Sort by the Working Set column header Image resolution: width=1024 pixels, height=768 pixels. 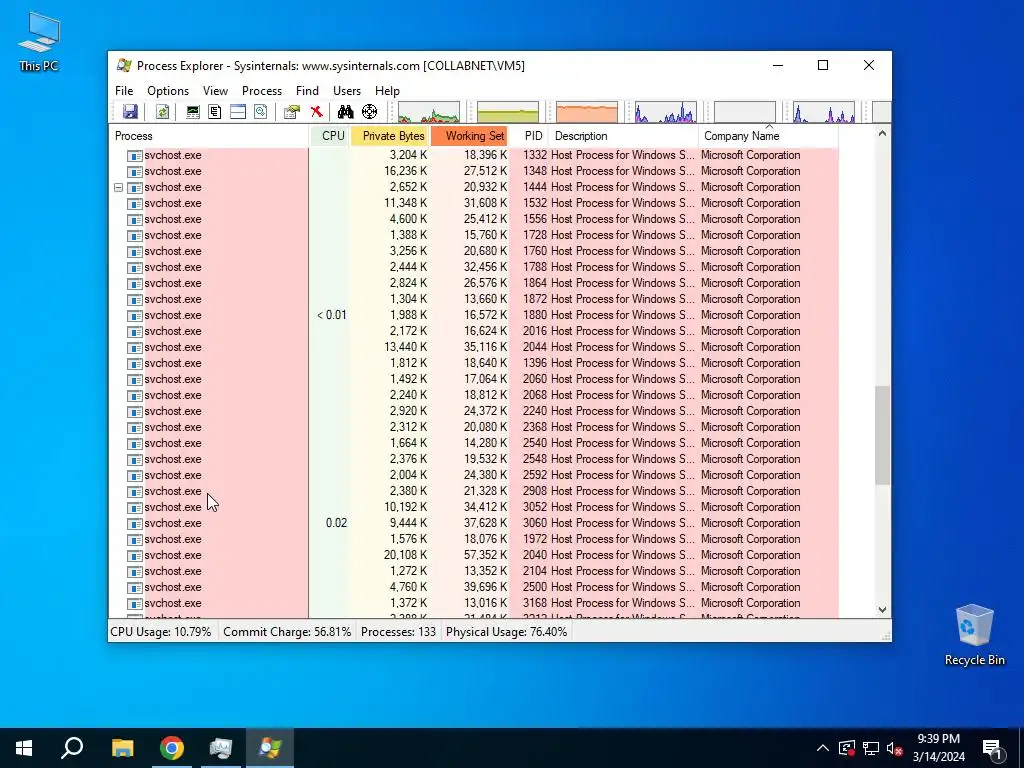[470, 136]
